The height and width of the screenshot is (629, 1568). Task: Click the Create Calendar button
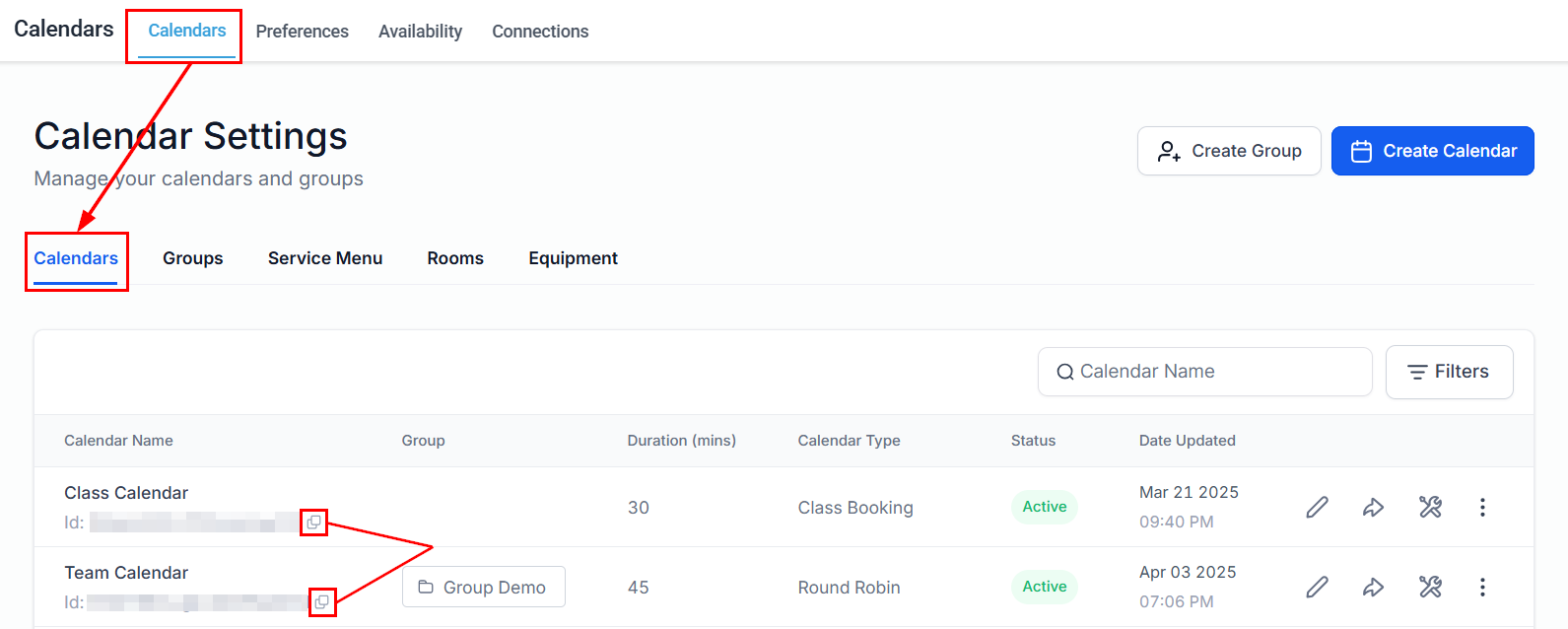(1432, 151)
